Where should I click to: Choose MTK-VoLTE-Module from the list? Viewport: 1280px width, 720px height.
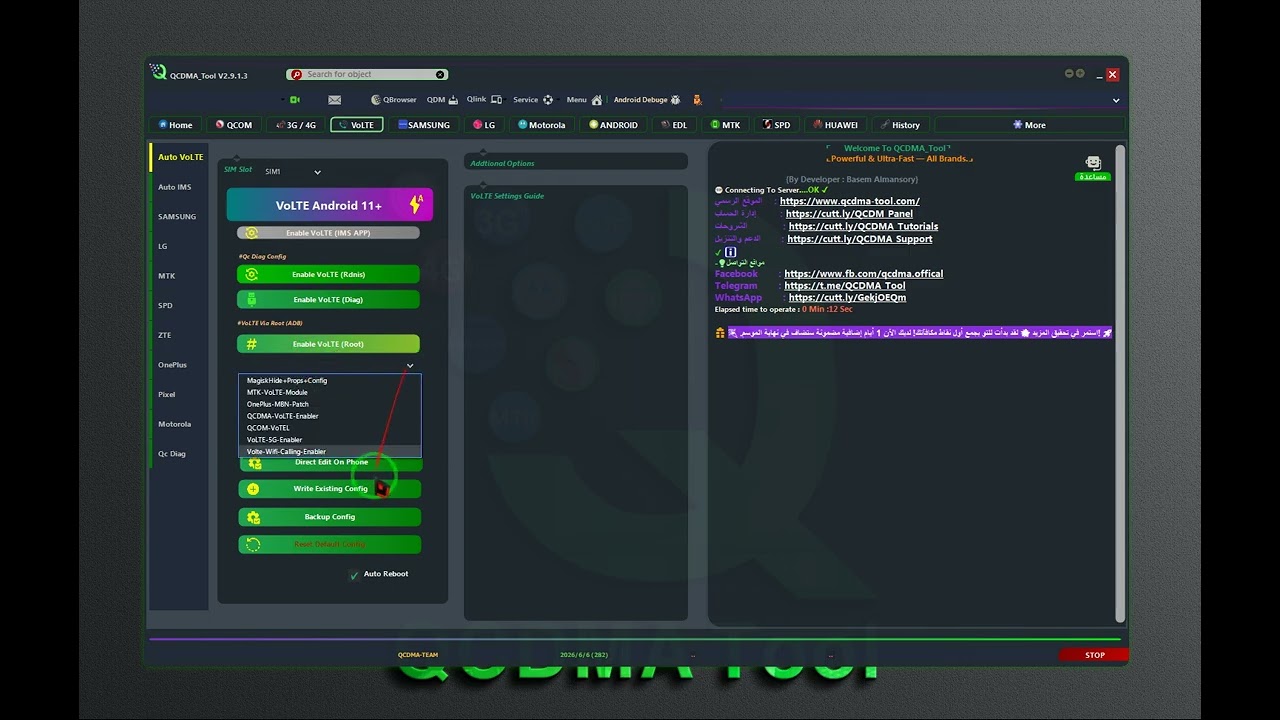[330, 393]
